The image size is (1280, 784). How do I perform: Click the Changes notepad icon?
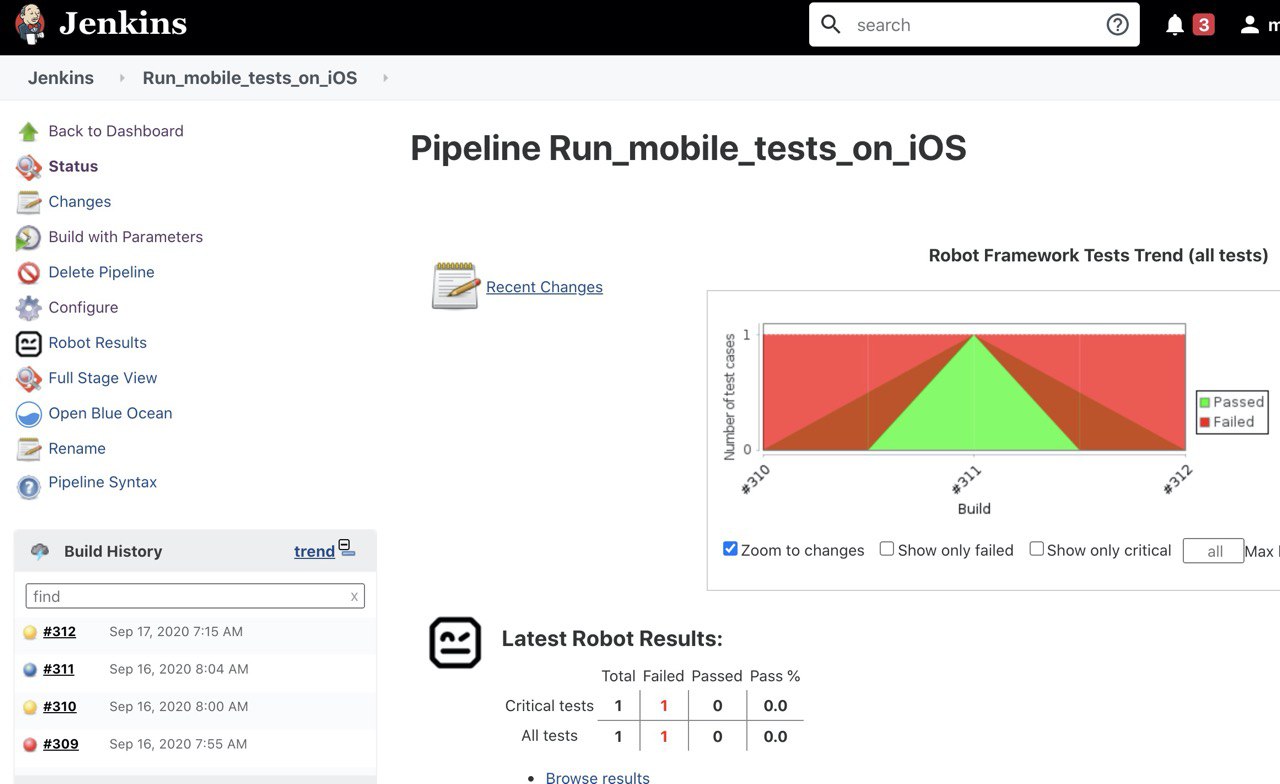click(x=29, y=202)
